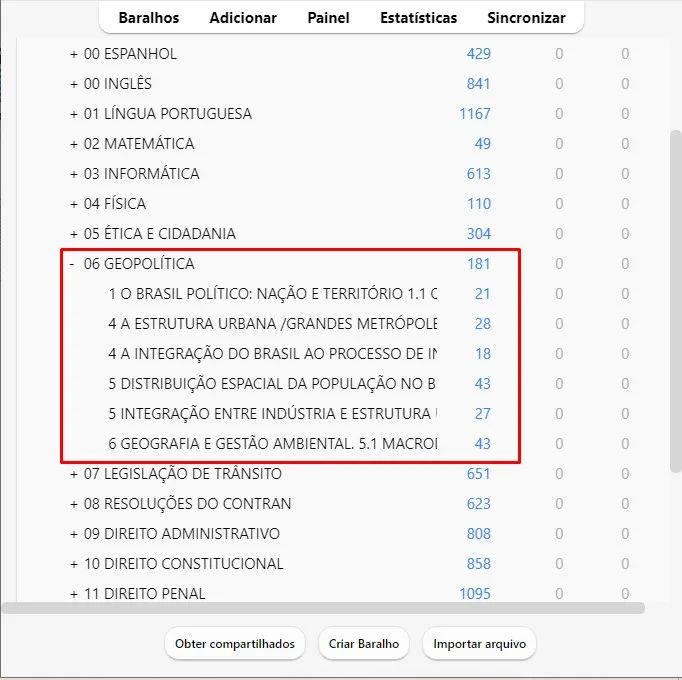The height and width of the screenshot is (680, 682).
Task: Click new card count 651
Action: click(x=478, y=474)
